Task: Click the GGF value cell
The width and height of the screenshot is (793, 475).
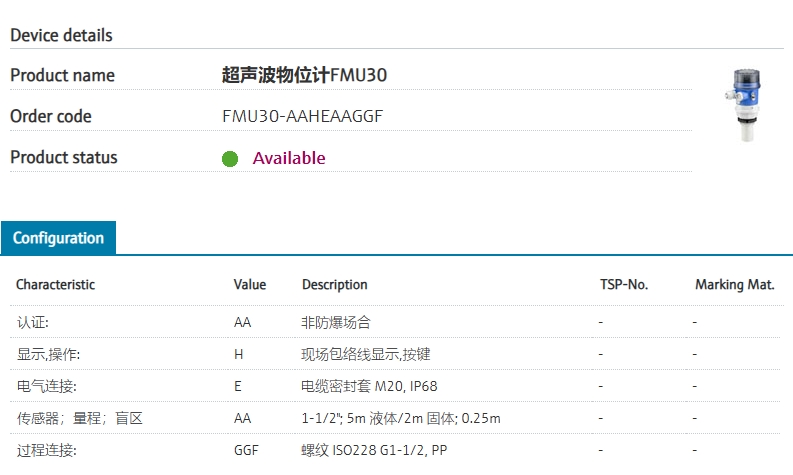Action: point(246,450)
